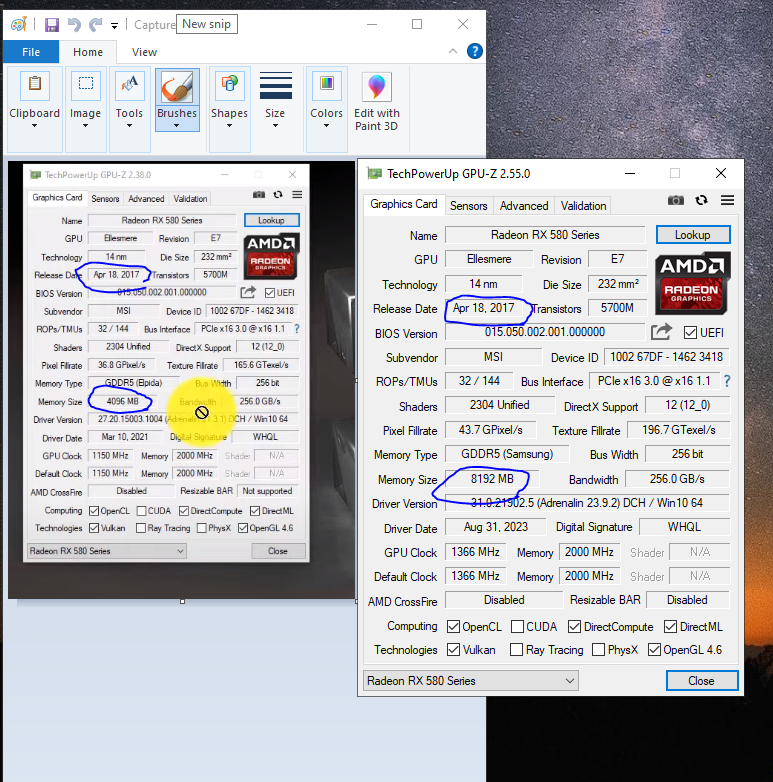Click Lookup in the GPU-Z 2.38.0 screenshot
This screenshot has height=782, width=773.
pyautogui.click(x=271, y=220)
